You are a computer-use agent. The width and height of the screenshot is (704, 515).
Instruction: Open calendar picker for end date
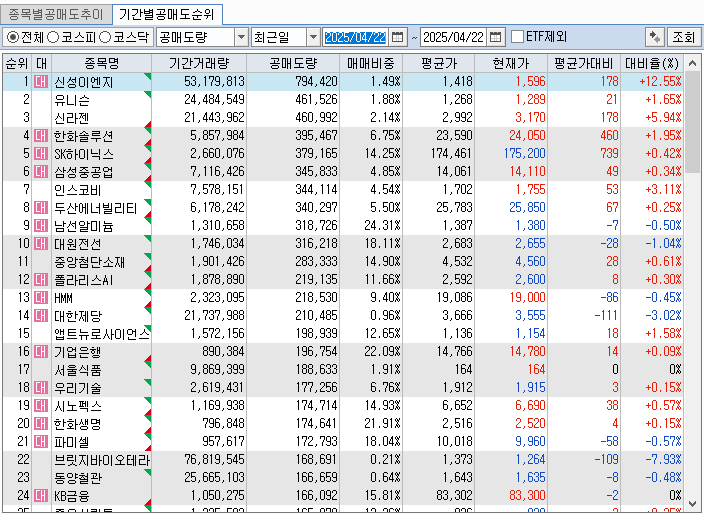496,37
